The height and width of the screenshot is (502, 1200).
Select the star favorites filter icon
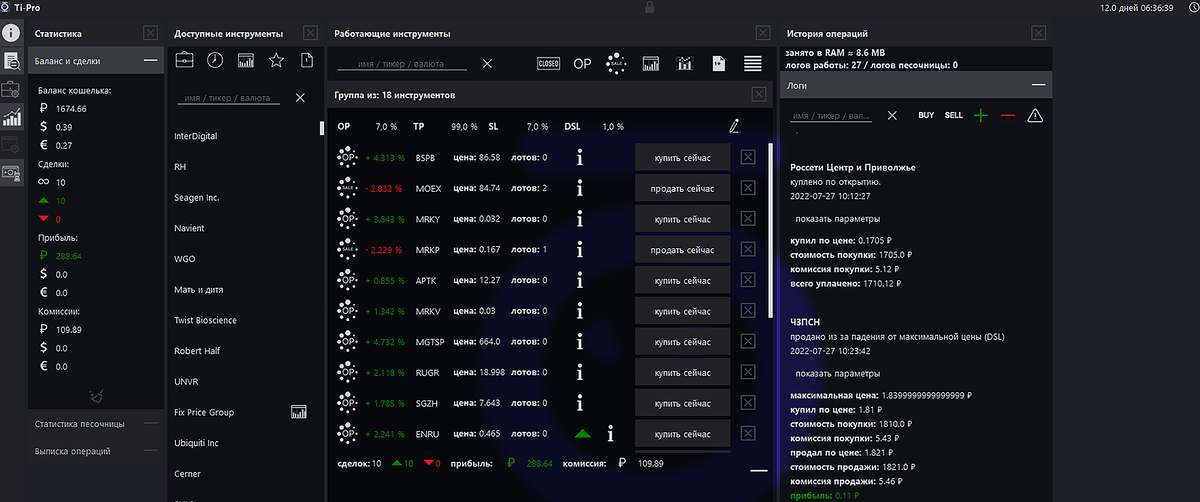pos(276,61)
